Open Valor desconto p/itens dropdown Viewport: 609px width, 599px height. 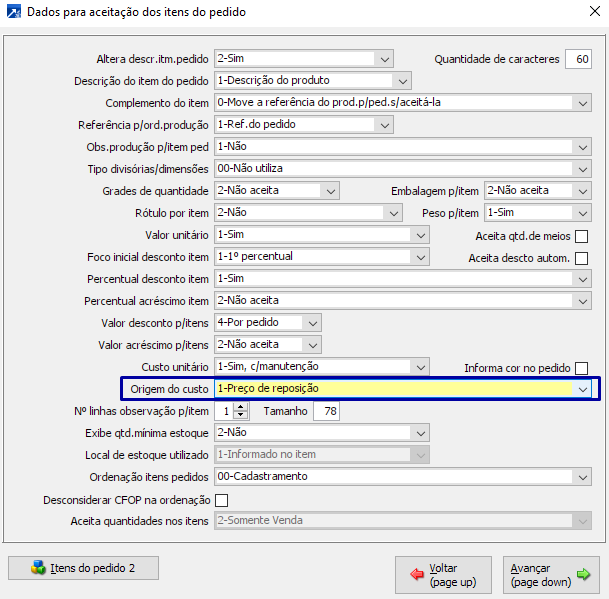pos(312,323)
